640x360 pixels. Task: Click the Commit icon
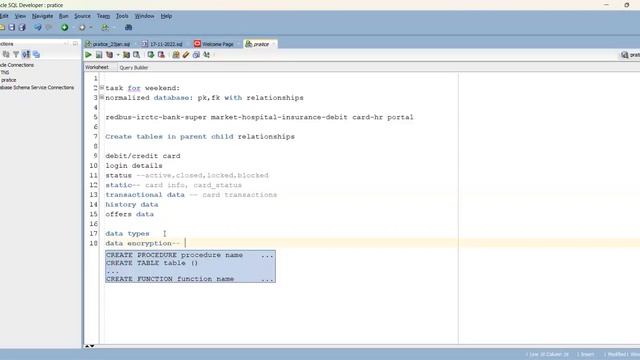[151, 55]
